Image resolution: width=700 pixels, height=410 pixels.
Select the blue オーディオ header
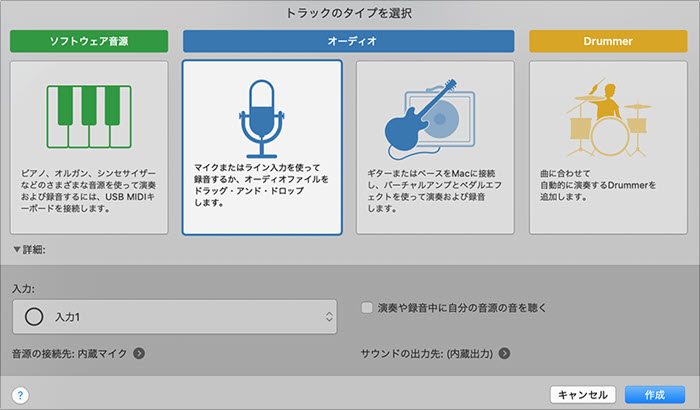coord(348,41)
